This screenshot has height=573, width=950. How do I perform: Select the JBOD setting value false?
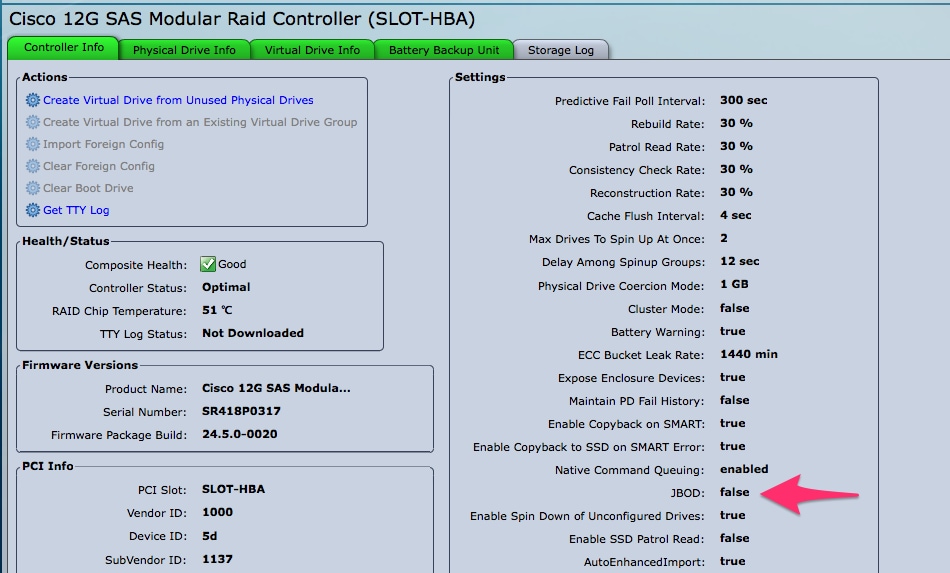[x=734, y=492]
